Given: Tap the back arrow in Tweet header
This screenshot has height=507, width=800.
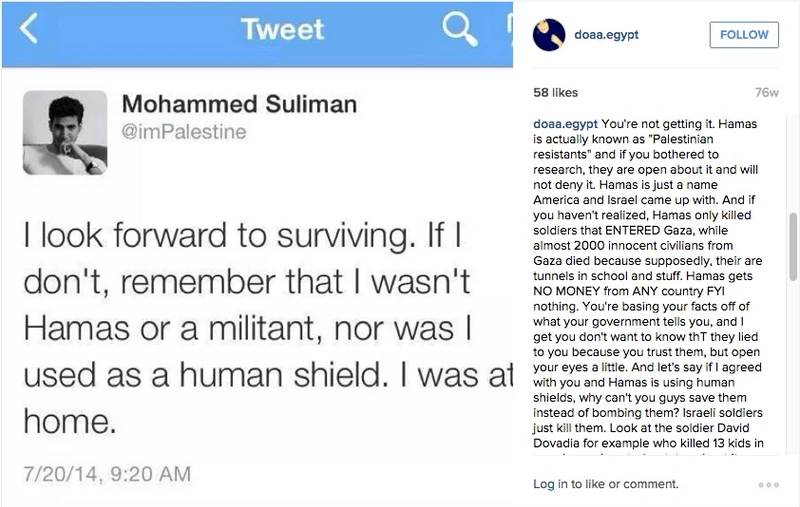Looking at the screenshot, I should (x=28, y=30).
